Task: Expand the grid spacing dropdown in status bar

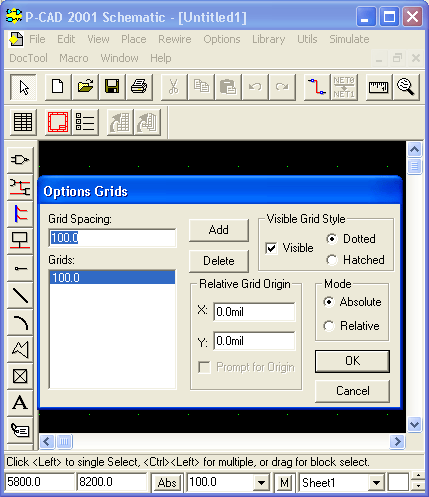Action: 262,482
